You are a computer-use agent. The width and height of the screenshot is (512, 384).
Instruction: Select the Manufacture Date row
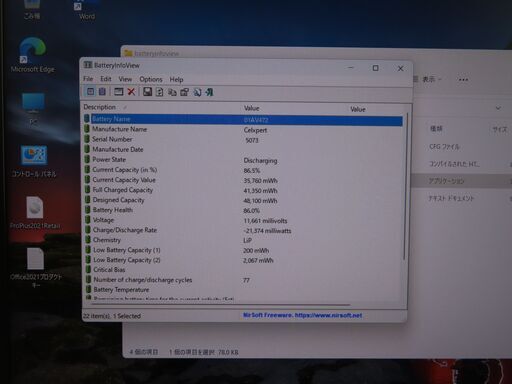243,149
